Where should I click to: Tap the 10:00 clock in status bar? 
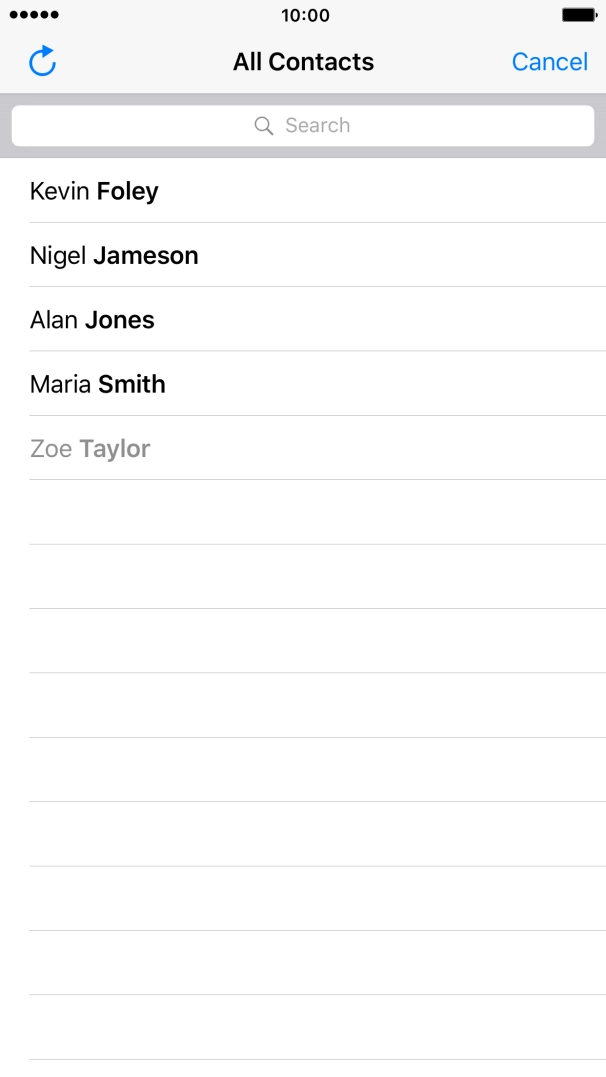click(x=304, y=15)
